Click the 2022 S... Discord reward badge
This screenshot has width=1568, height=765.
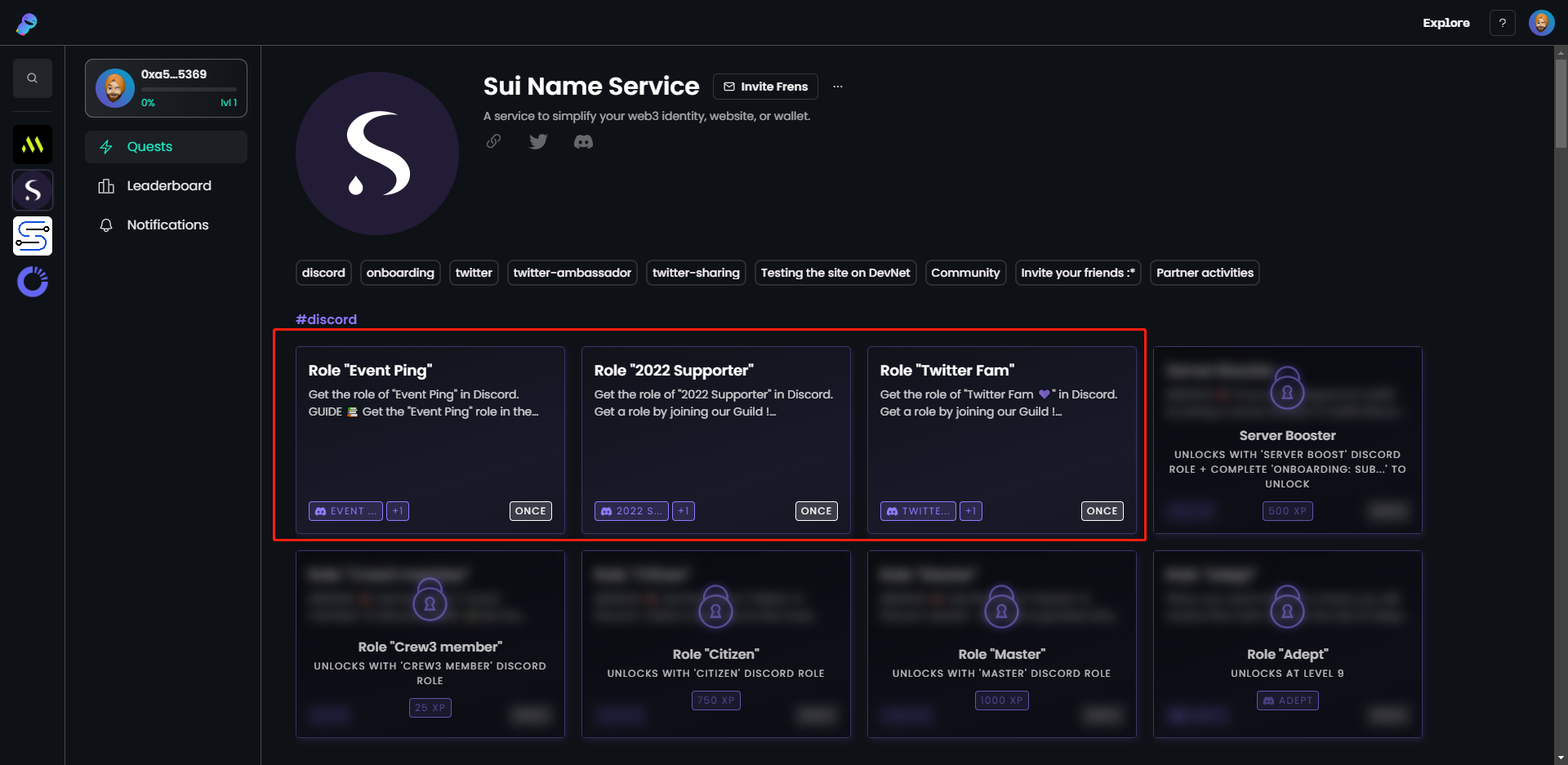[631, 511]
